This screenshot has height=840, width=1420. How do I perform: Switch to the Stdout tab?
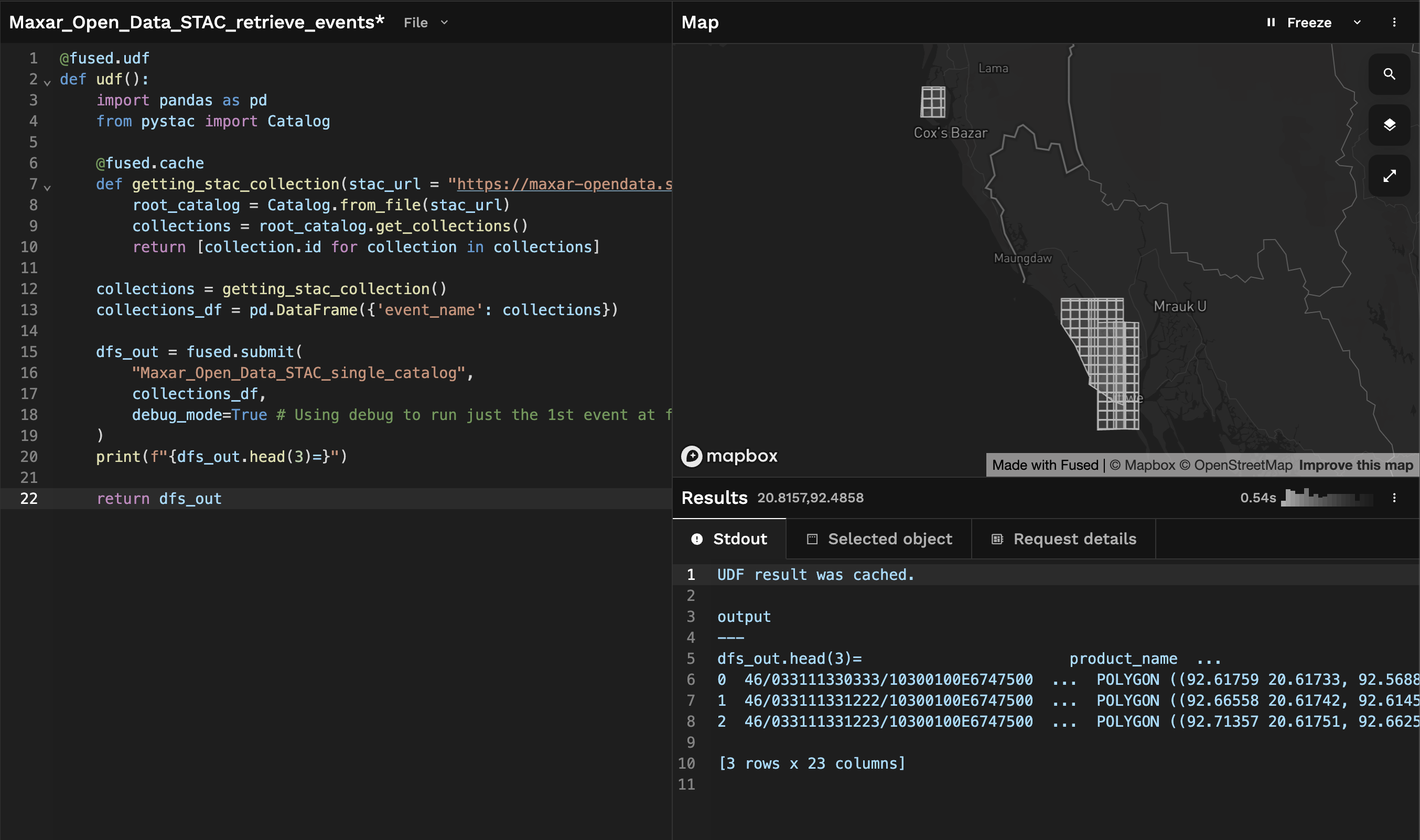tap(729, 539)
